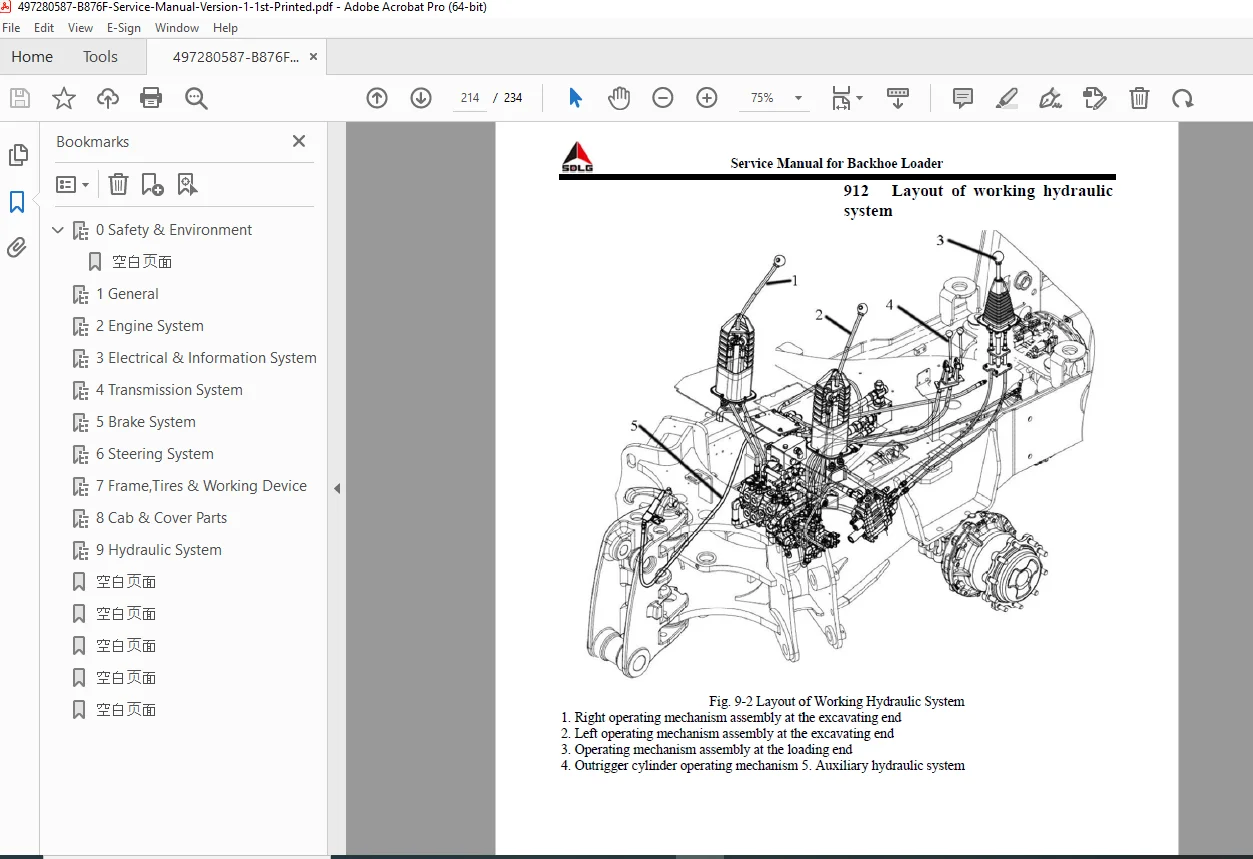Toggle the Page Thumbnails panel
This screenshot has width=1253, height=859.
(x=17, y=155)
